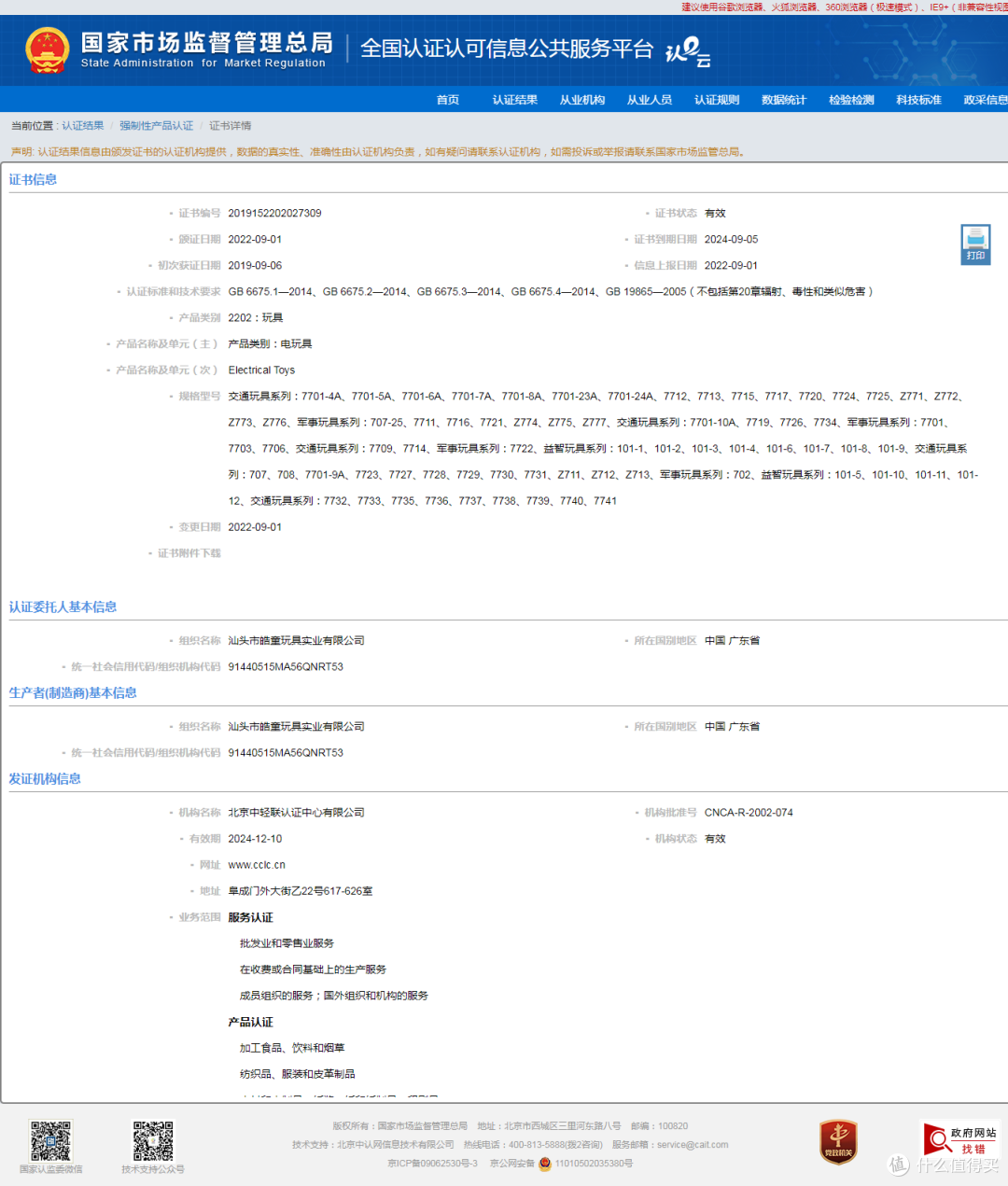Click the print (打印) icon
1008x1186 pixels.
(975, 244)
